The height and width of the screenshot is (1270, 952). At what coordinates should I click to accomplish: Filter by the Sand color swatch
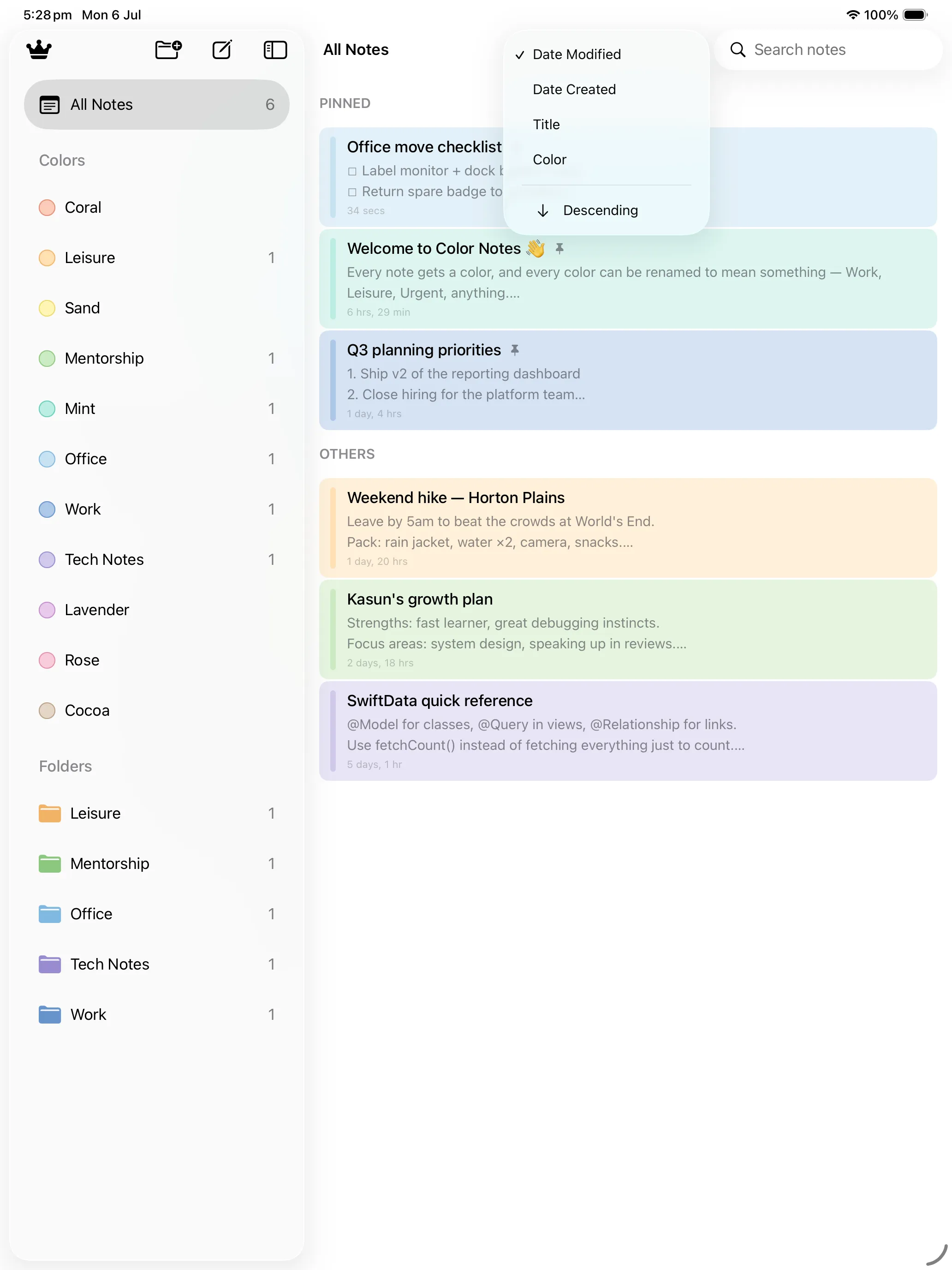[x=47, y=308]
